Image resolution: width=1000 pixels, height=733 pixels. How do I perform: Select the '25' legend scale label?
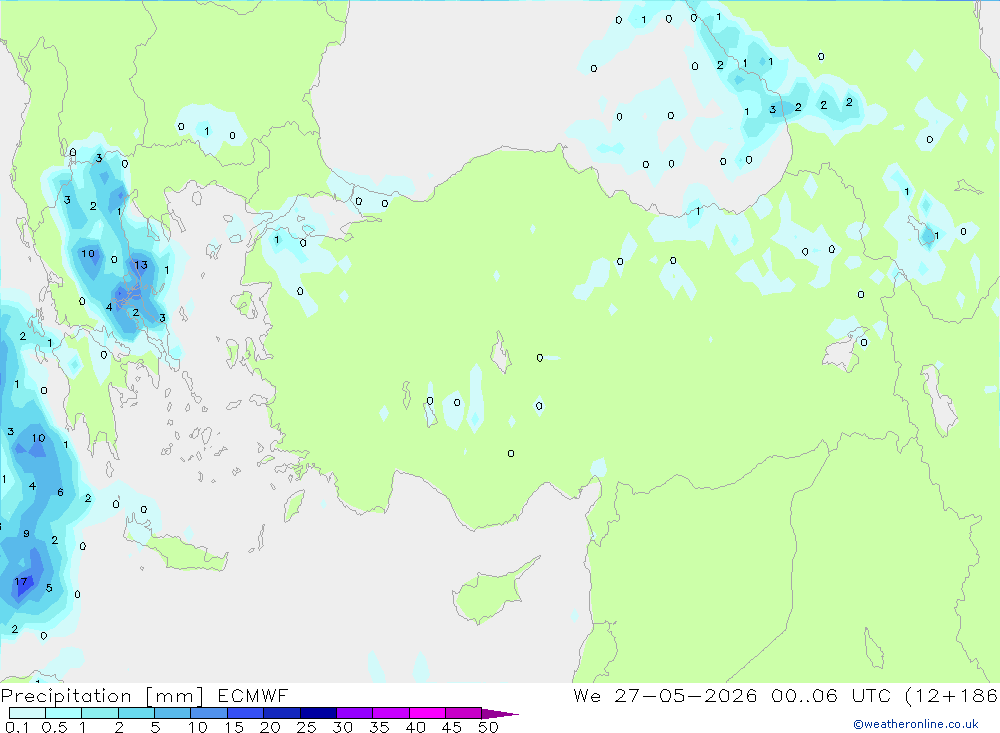307,727
